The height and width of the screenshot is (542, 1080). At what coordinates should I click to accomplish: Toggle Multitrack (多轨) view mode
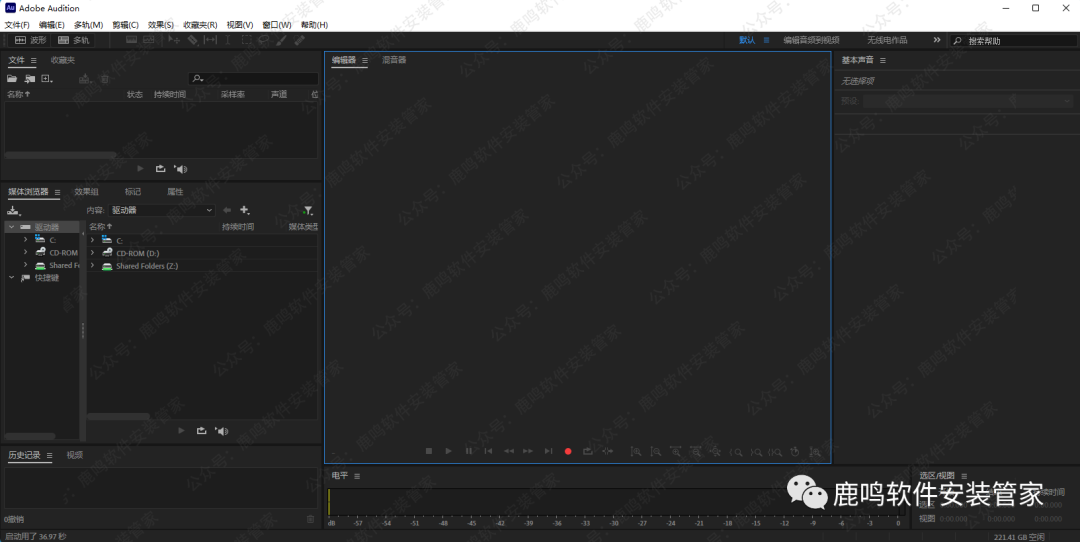(74, 40)
